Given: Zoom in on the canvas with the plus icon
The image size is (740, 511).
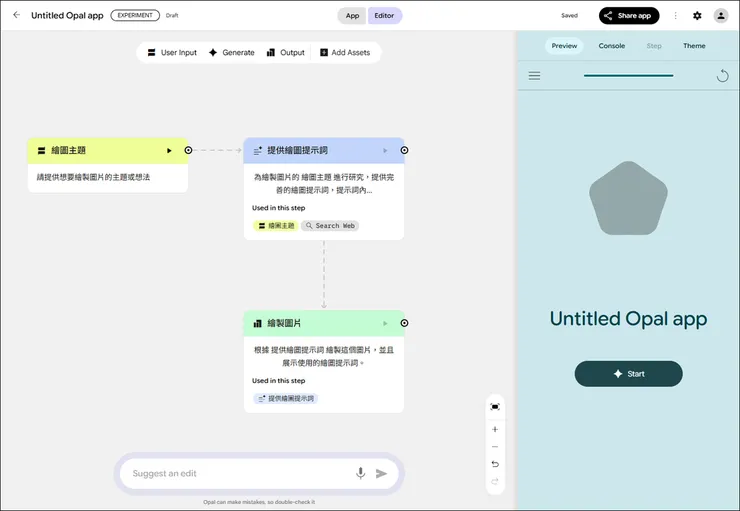Looking at the screenshot, I should click(x=495, y=429).
